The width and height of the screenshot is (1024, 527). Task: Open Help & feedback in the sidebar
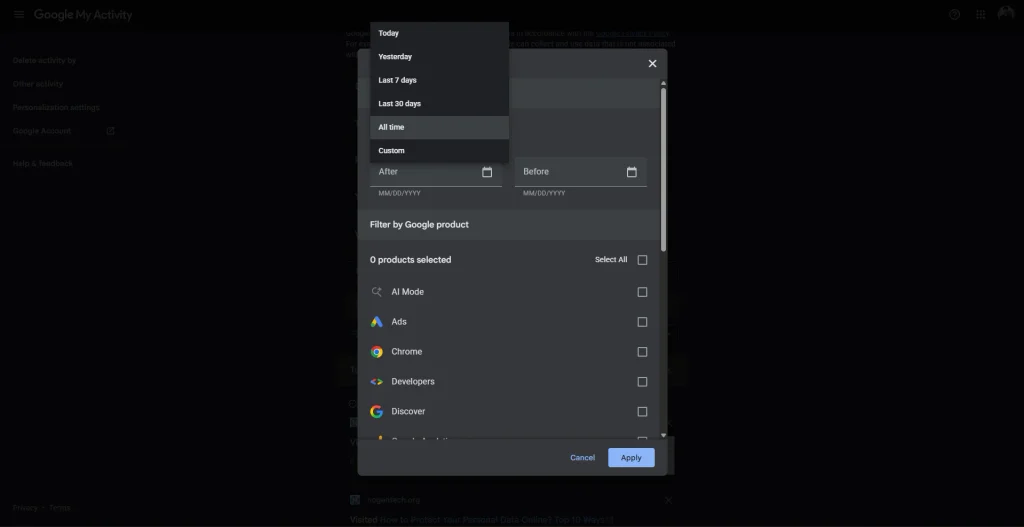pos(42,163)
